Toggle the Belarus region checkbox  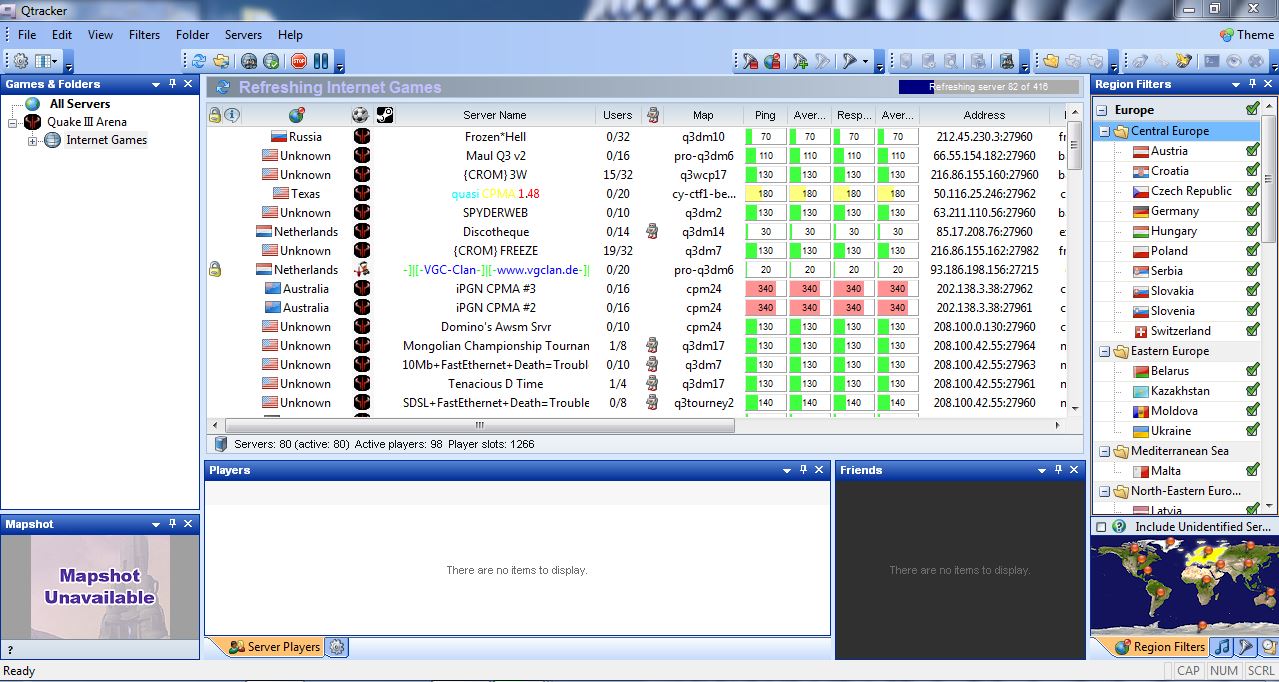pos(1252,371)
